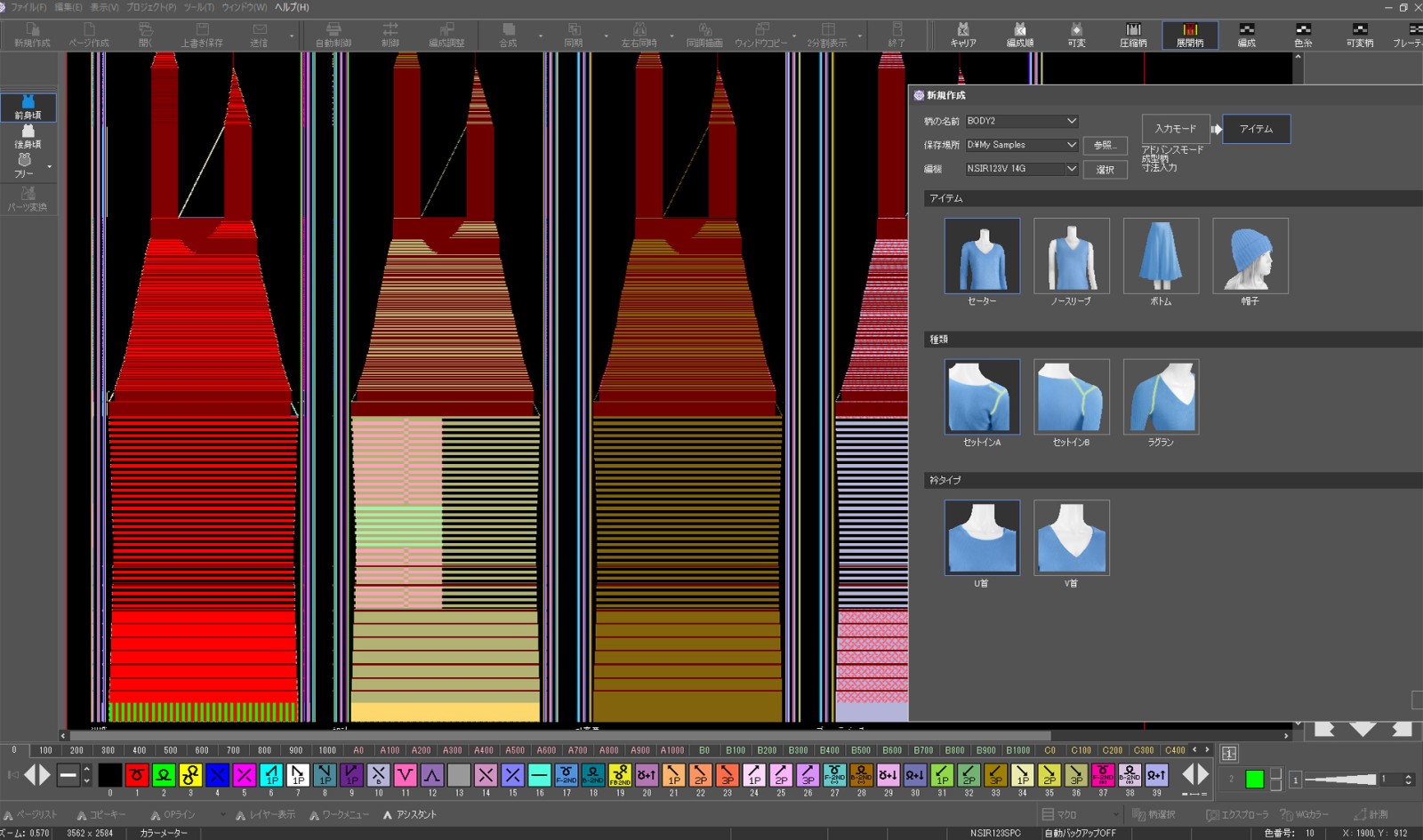Click the 選択 button beside 編機
The width and height of the screenshot is (1423, 840).
point(1105,169)
